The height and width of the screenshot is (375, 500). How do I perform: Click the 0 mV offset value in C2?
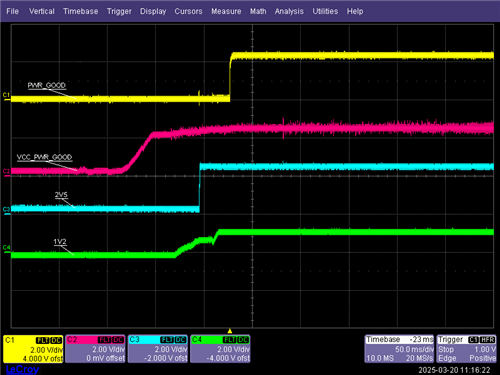[x=105, y=358]
